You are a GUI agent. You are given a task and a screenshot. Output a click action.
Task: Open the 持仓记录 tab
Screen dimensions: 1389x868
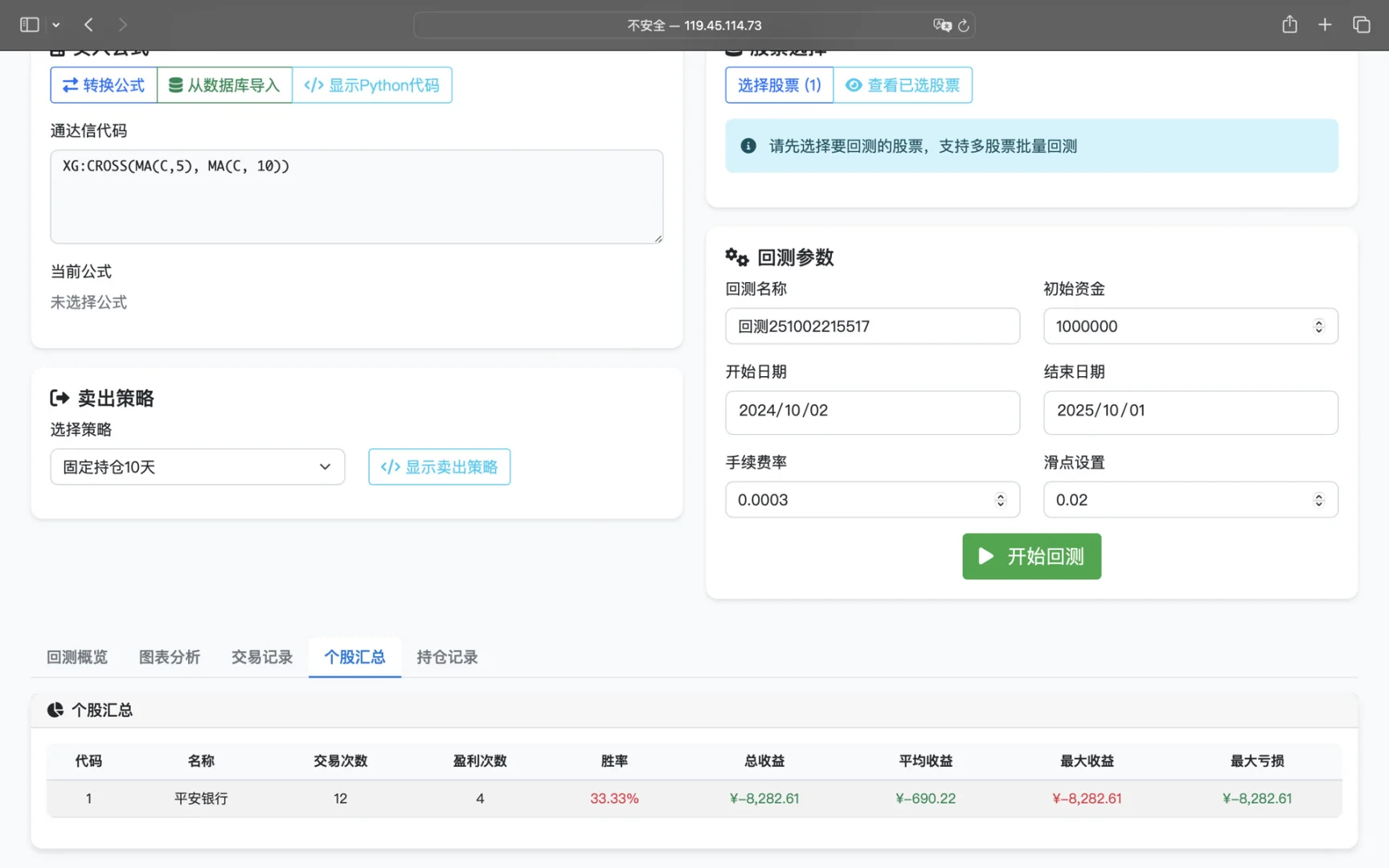[447, 657]
